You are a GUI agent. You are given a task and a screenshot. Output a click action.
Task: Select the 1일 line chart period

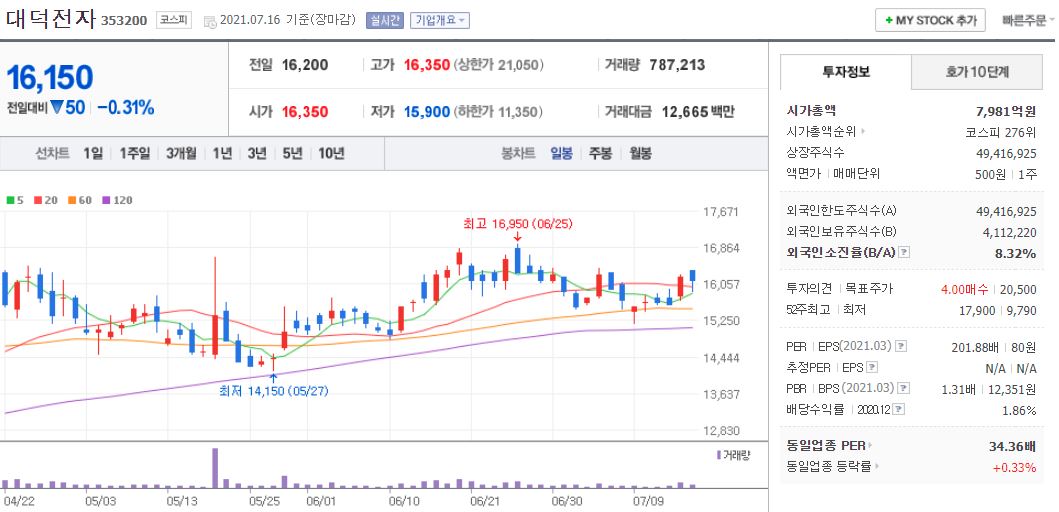[x=93, y=153]
